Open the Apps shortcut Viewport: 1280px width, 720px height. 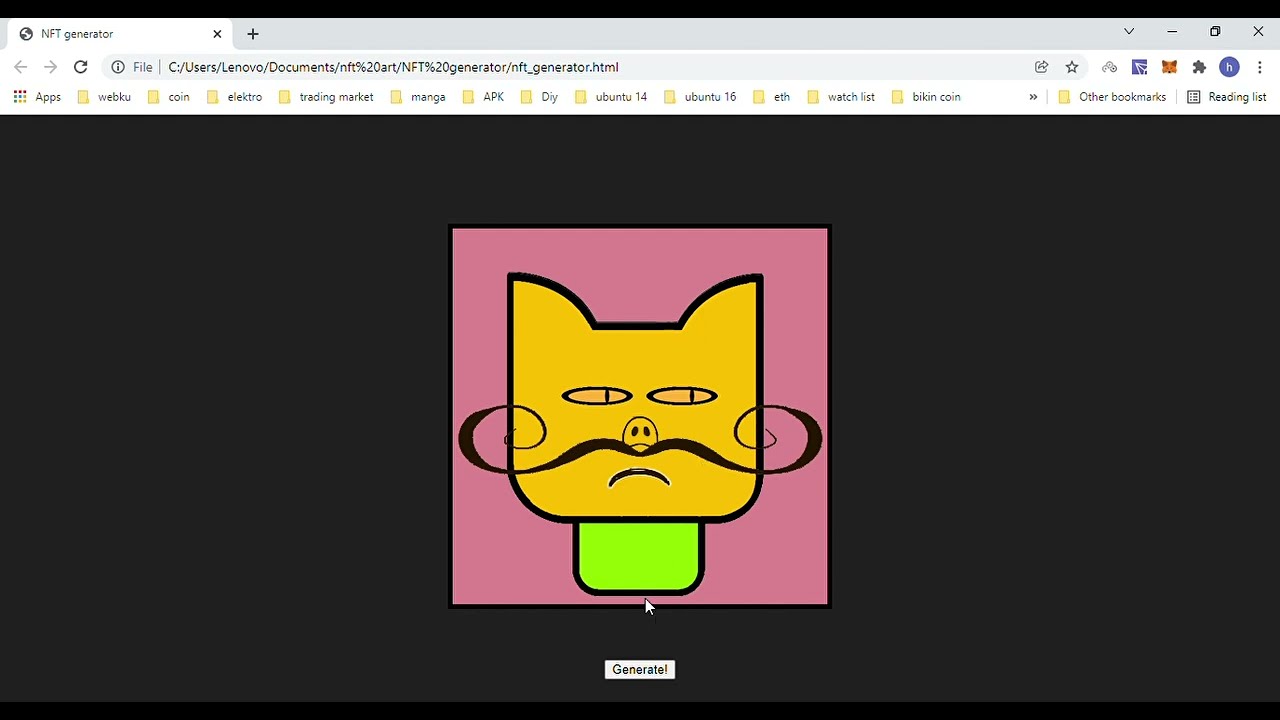coord(37,97)
